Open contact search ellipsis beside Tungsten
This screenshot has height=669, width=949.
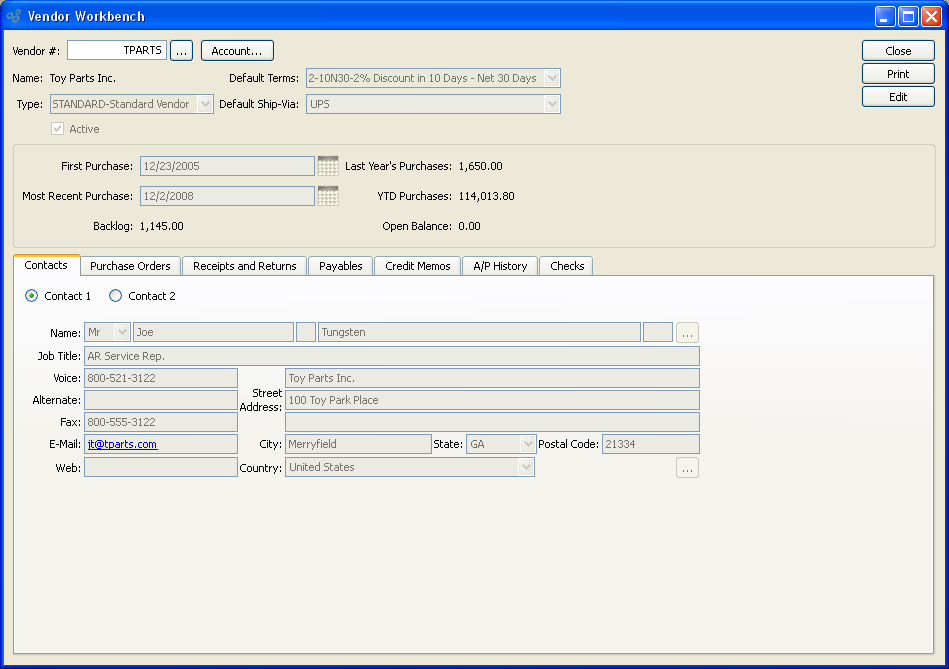687,333
